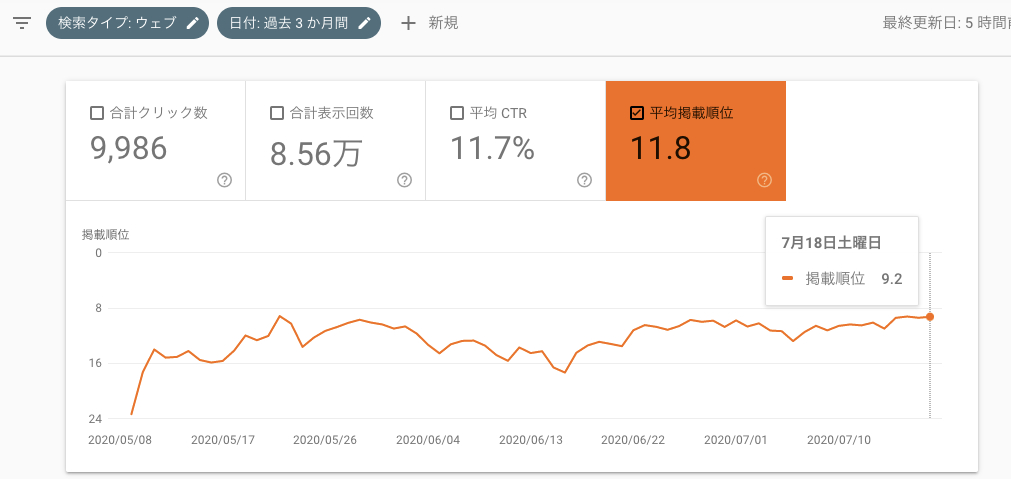This screenshot has height=479, width=1011.
Task: Click the 2020/07/10 axis date label
Action: [839, 440]
